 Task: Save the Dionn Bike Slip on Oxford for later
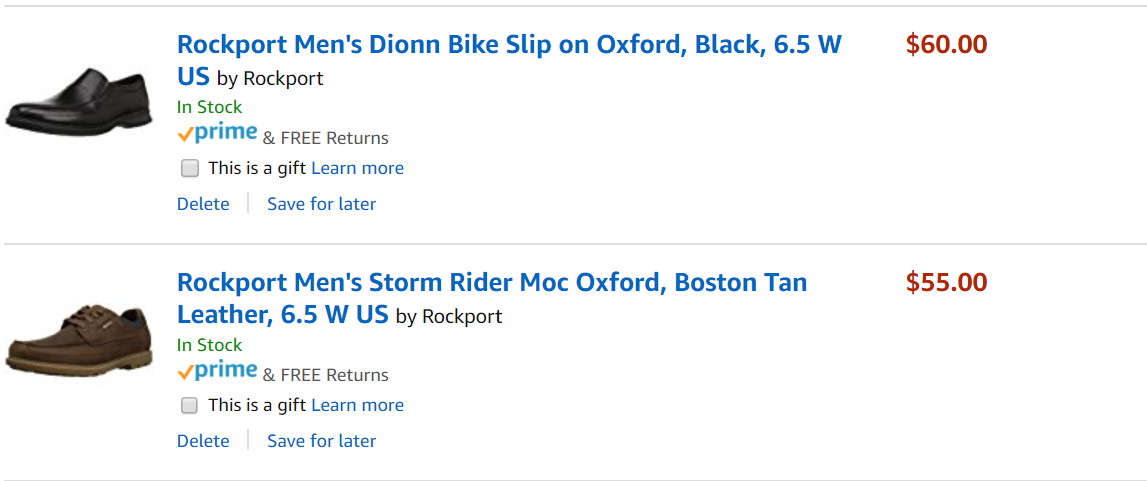click(x=321, y=204)
